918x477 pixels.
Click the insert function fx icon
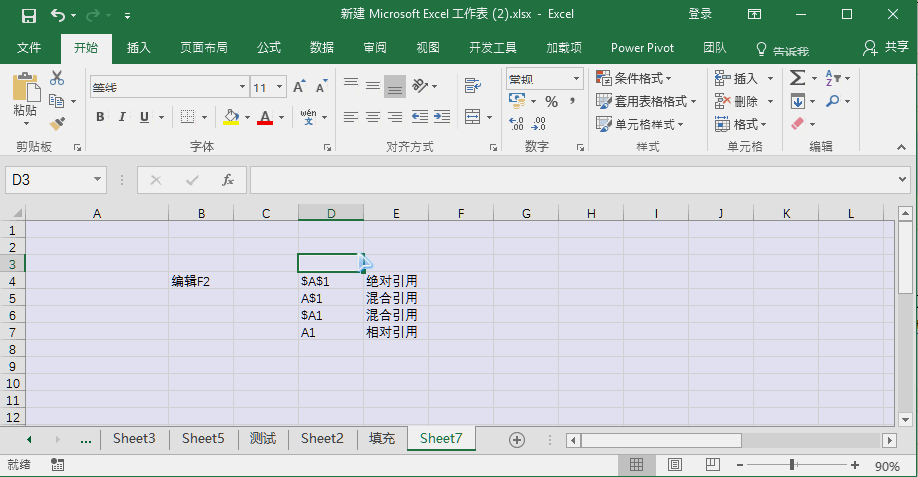[228, 180]
